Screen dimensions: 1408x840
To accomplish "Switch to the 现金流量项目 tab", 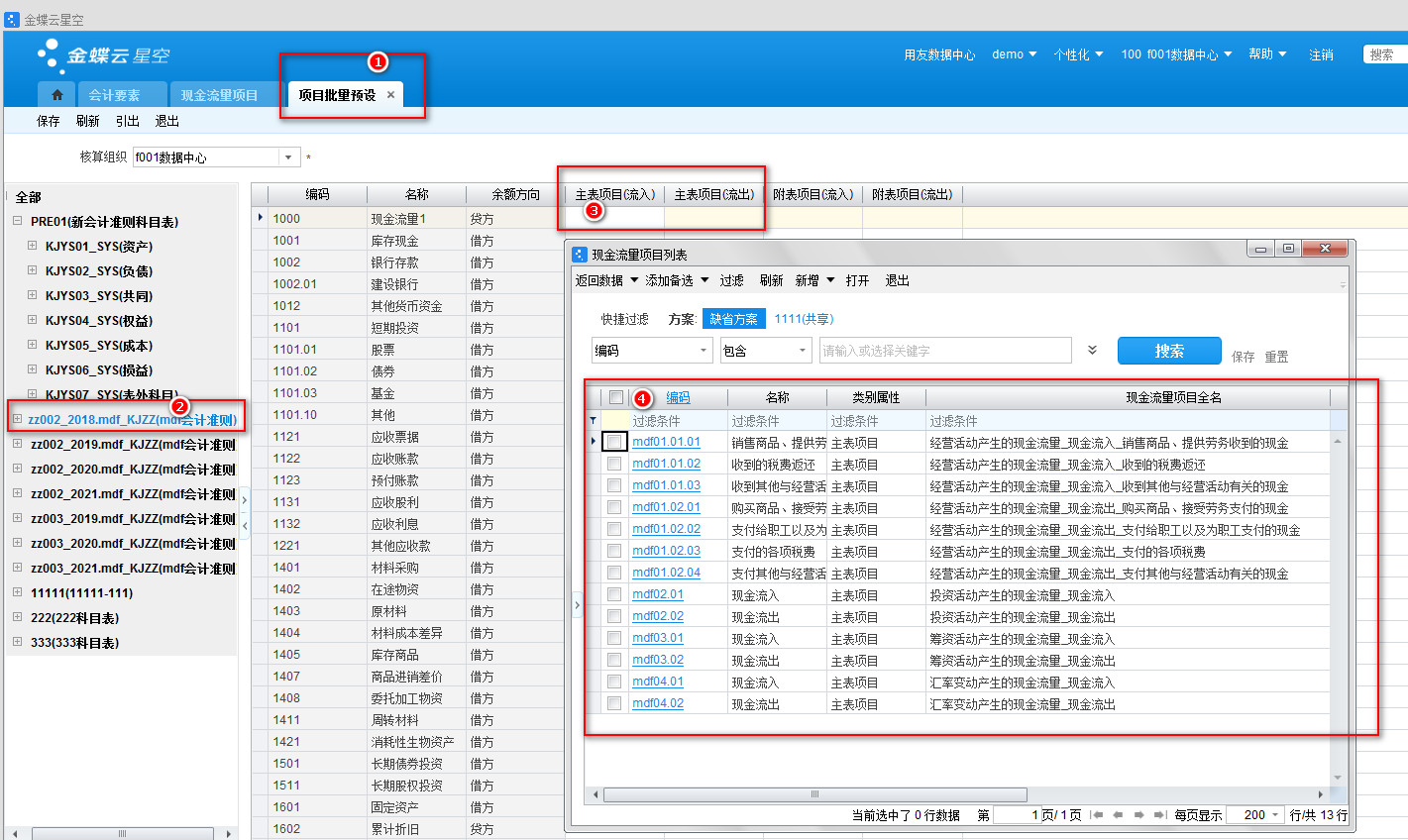I will [219, 95].
